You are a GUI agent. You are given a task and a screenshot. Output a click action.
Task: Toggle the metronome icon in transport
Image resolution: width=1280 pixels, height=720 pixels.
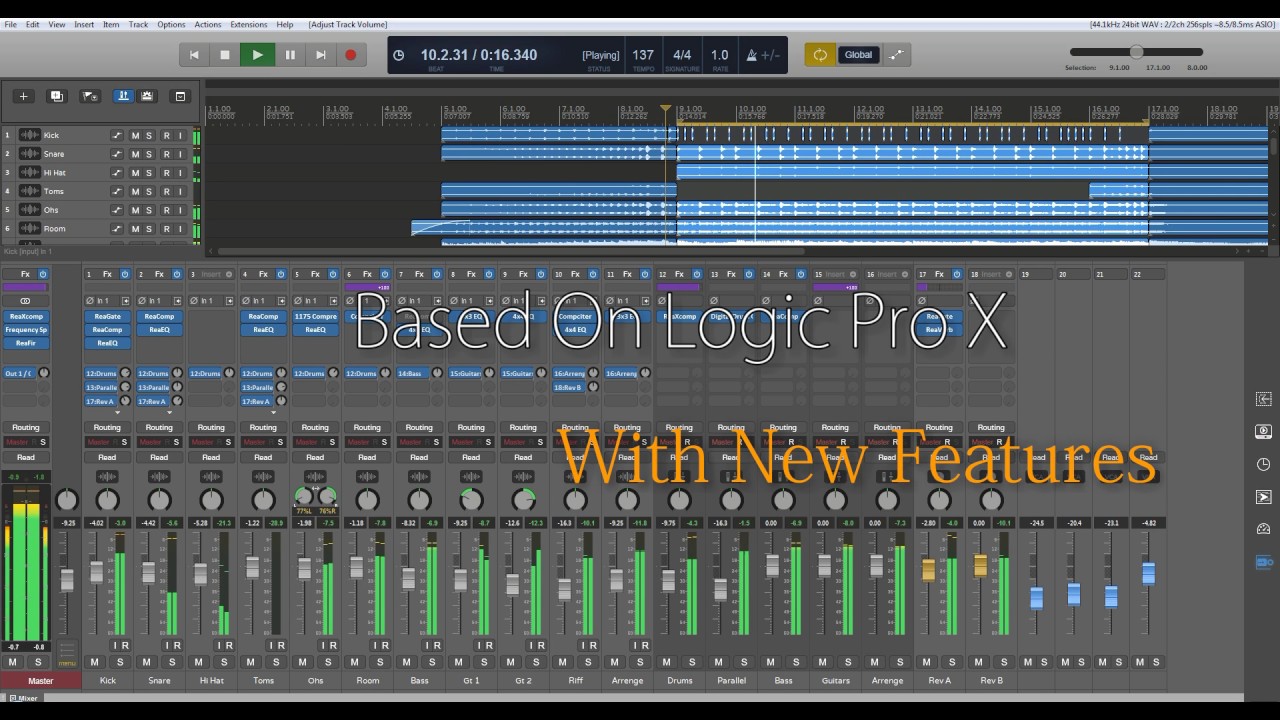click(752, 55)
